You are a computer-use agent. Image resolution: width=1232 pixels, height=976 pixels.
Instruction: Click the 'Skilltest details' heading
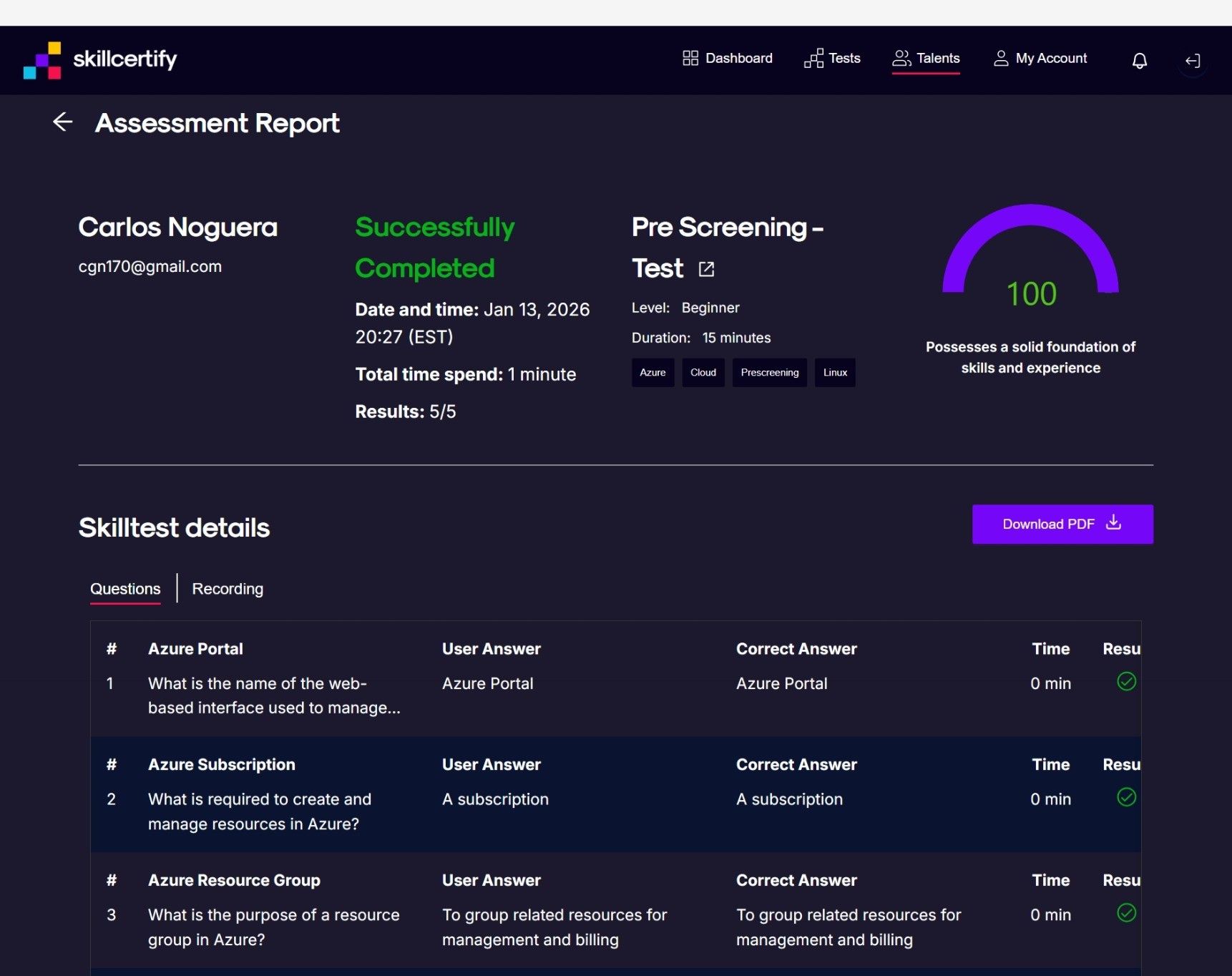click(174, 528)
